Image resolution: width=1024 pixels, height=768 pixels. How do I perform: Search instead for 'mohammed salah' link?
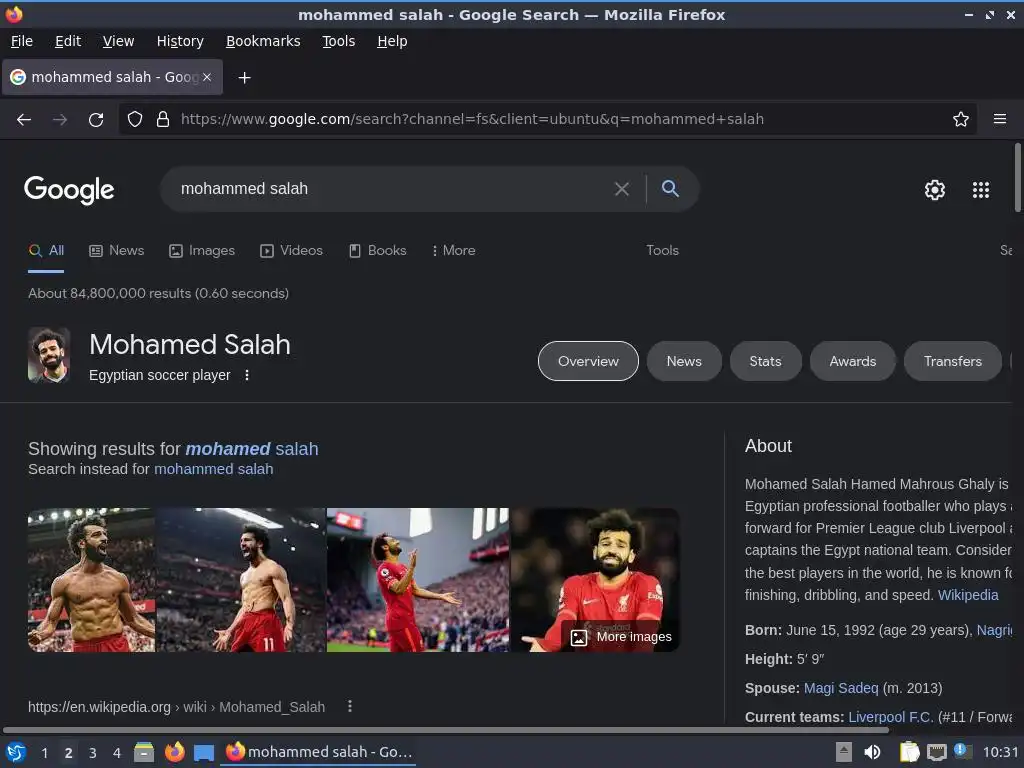[x=214, y=470]
